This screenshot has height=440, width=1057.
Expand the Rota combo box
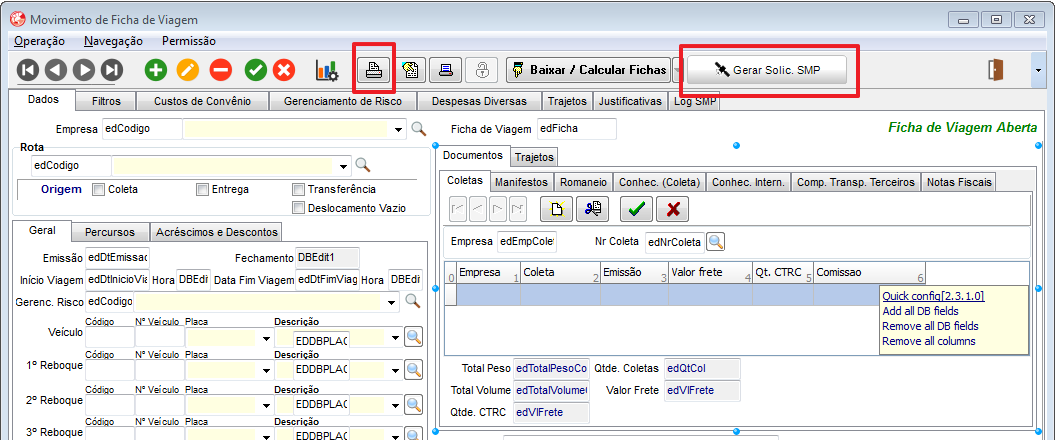coord(344,166)
